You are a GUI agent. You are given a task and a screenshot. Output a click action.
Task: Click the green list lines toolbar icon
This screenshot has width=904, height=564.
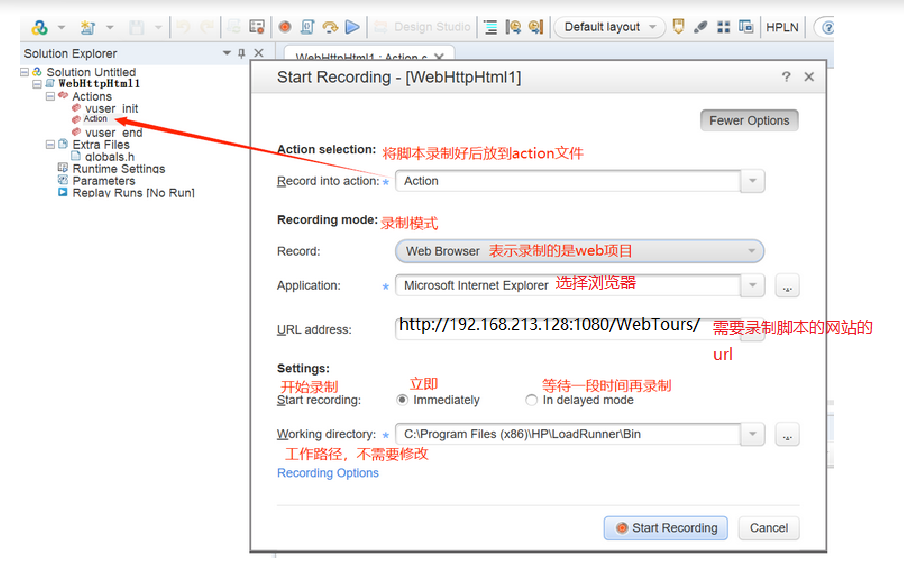click(491, 27)
